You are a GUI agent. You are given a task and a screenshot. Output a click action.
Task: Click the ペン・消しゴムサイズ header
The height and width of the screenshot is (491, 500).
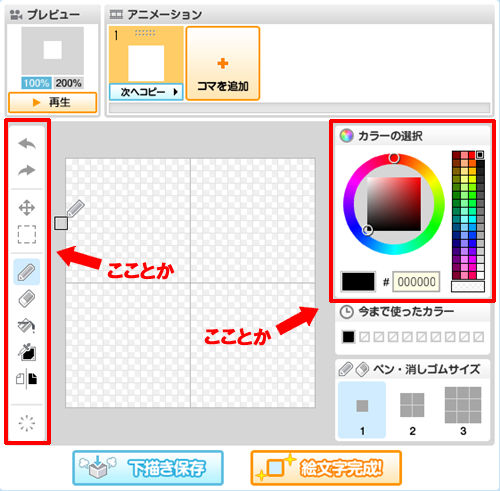(412, 369)
